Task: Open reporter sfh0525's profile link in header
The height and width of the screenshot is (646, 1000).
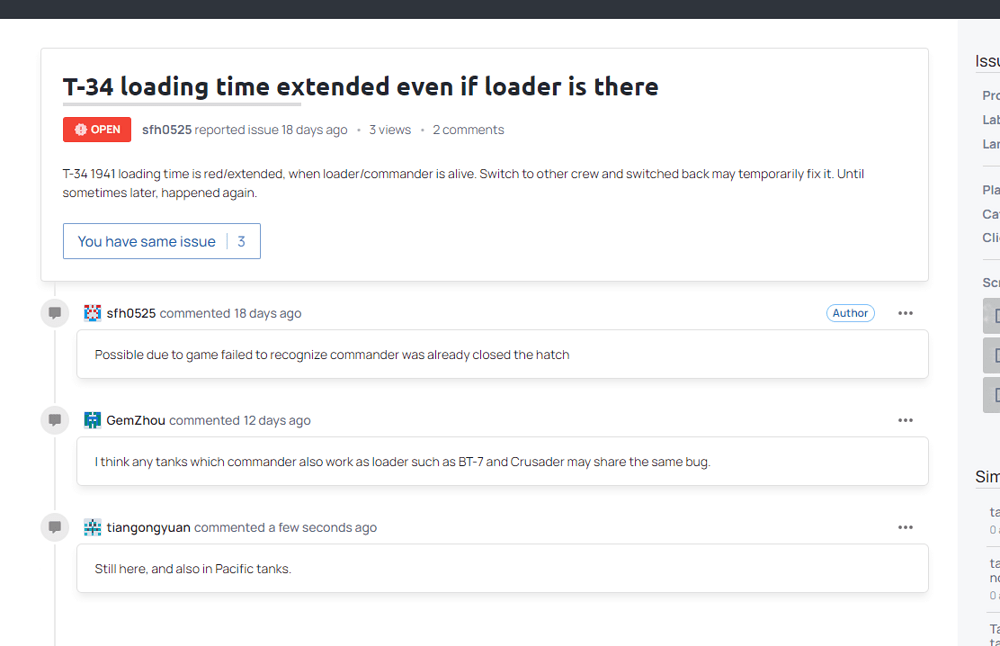Action: (x=166, y=129)
